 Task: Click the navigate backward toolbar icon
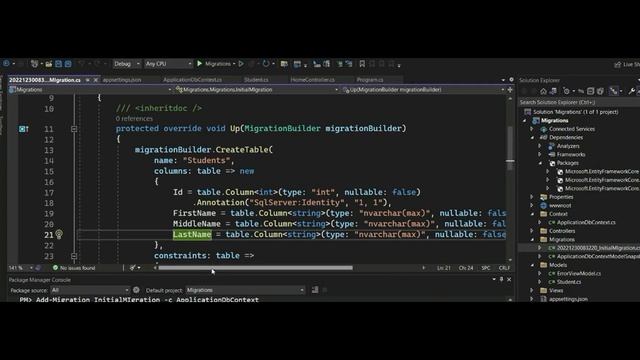pyautogui.click(x=6, y=64)
